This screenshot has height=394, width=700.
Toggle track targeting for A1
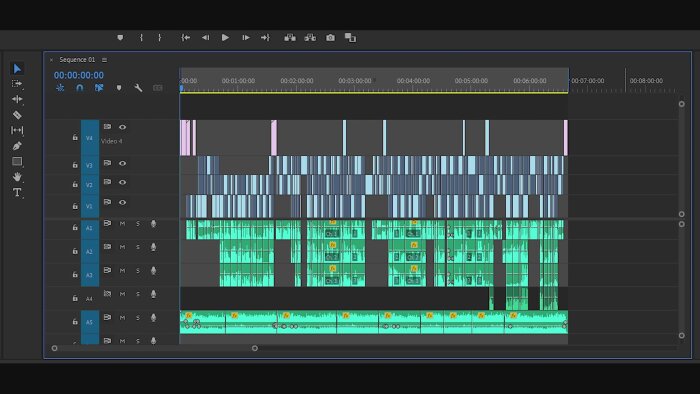click(90, 228)
